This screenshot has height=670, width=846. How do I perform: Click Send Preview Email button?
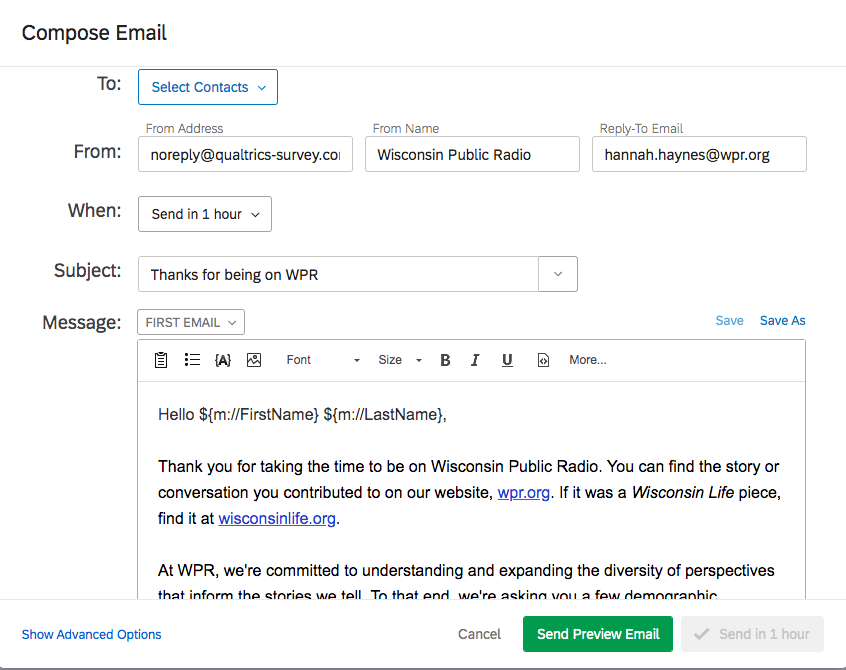598,634
